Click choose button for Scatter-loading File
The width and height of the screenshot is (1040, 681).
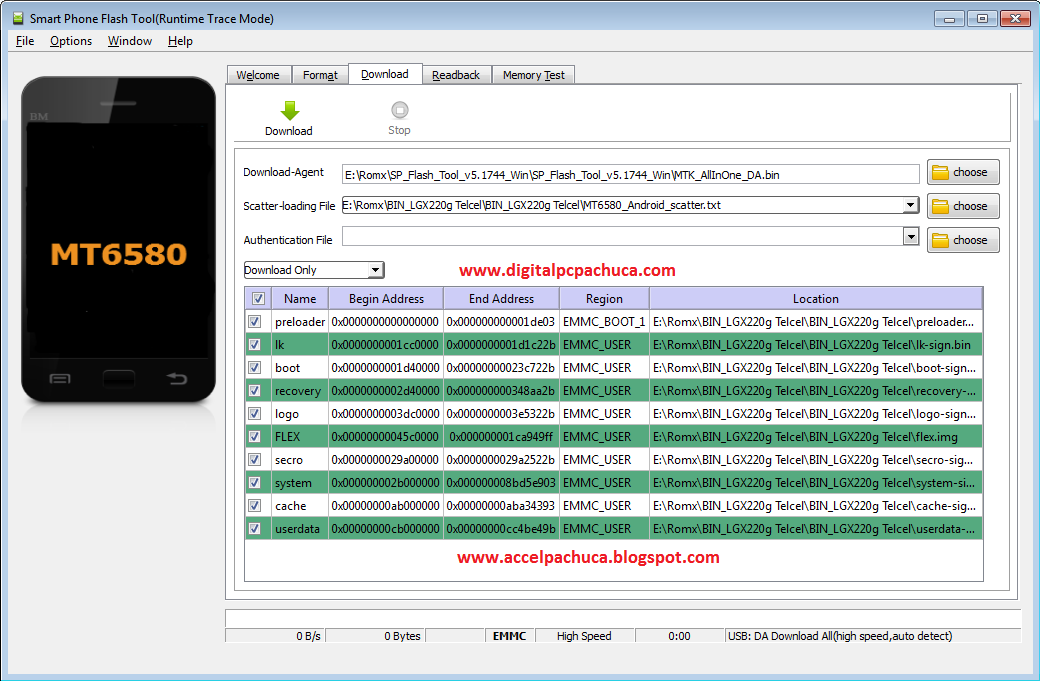(x=963, y=206)
